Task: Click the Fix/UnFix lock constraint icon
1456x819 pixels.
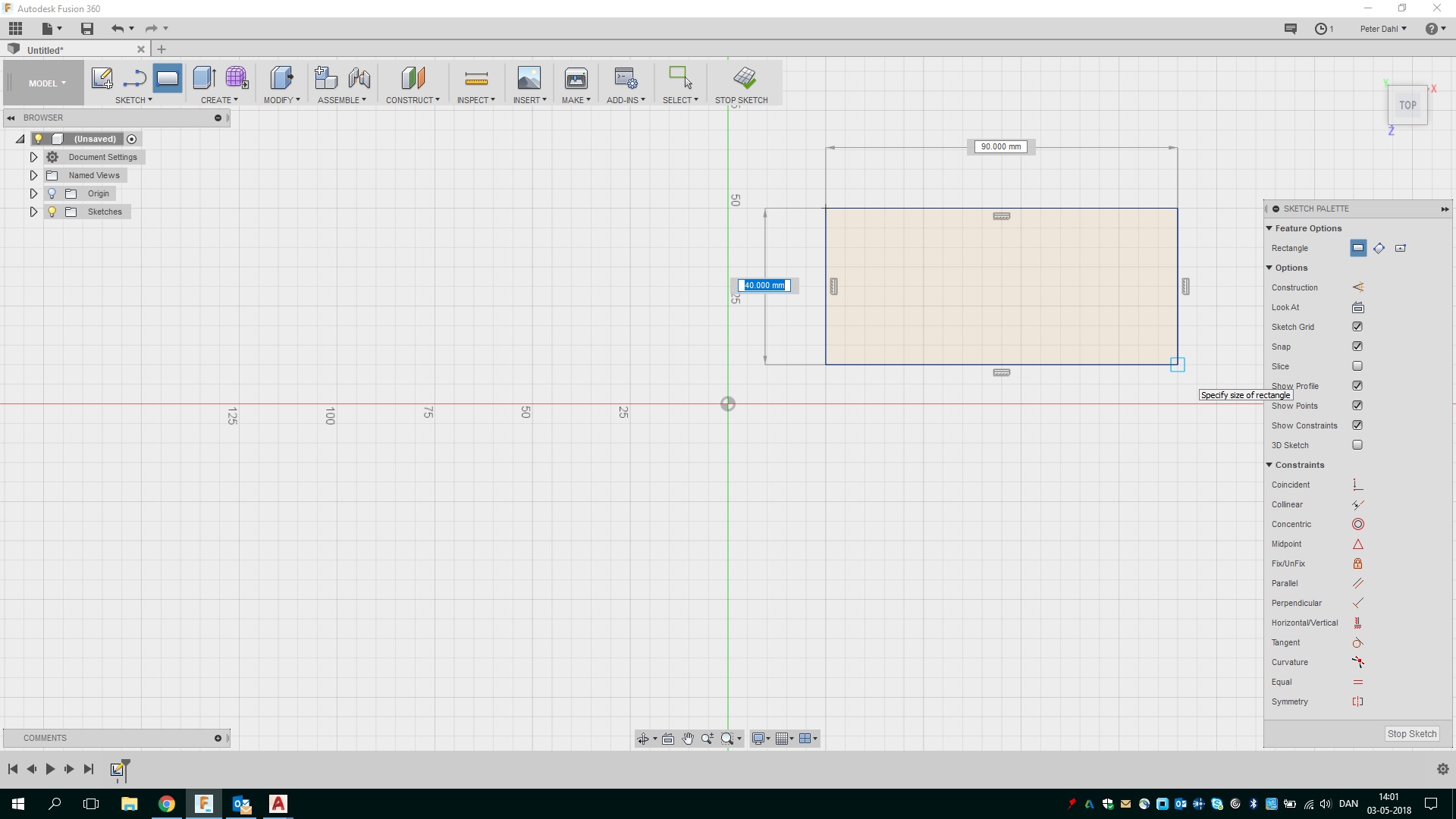Action: tap(1357, 563)
